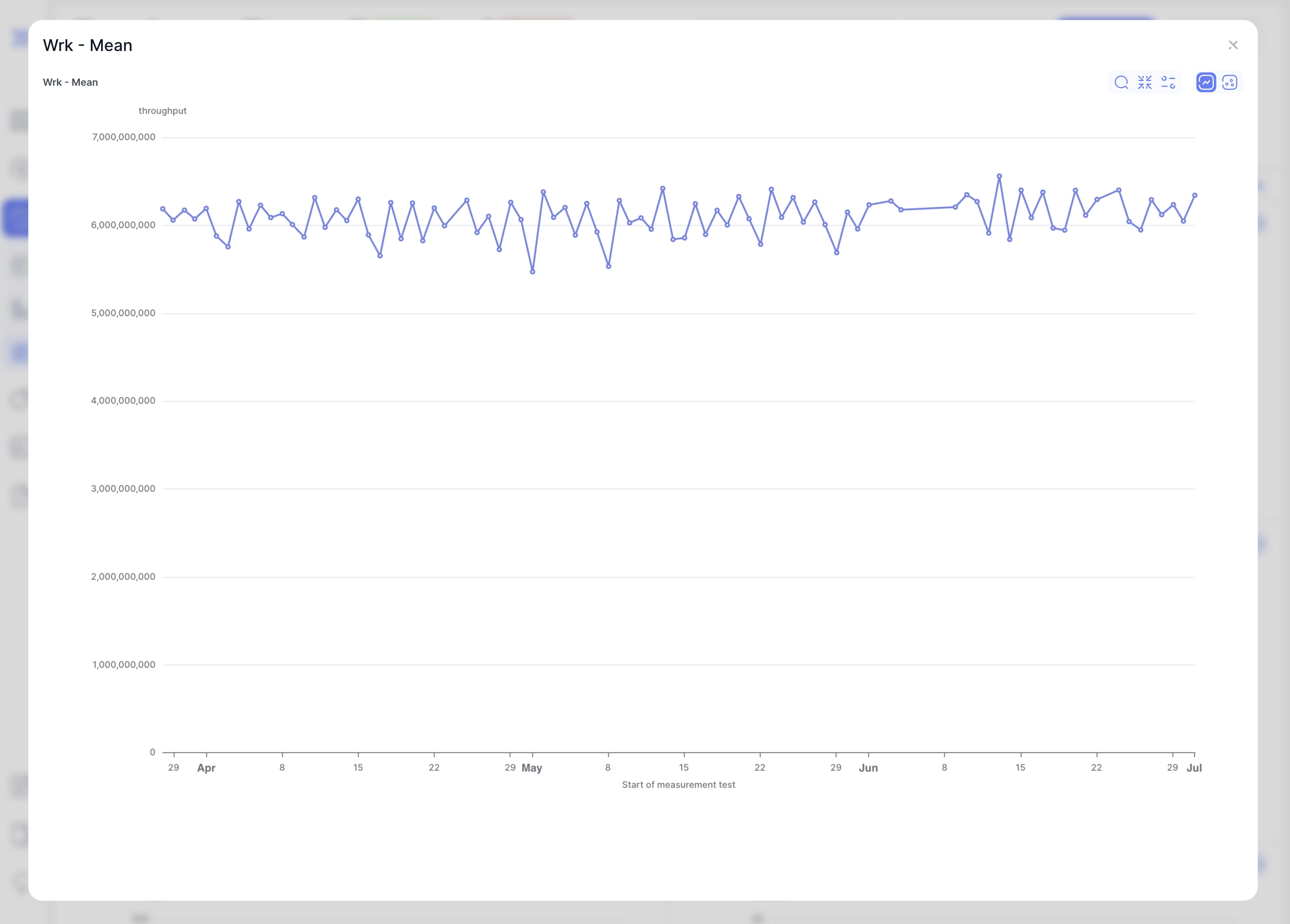Select the lowest data point near May 5
The width and height of the screenshot is (1290, 924).
click(x=533, y=271)
